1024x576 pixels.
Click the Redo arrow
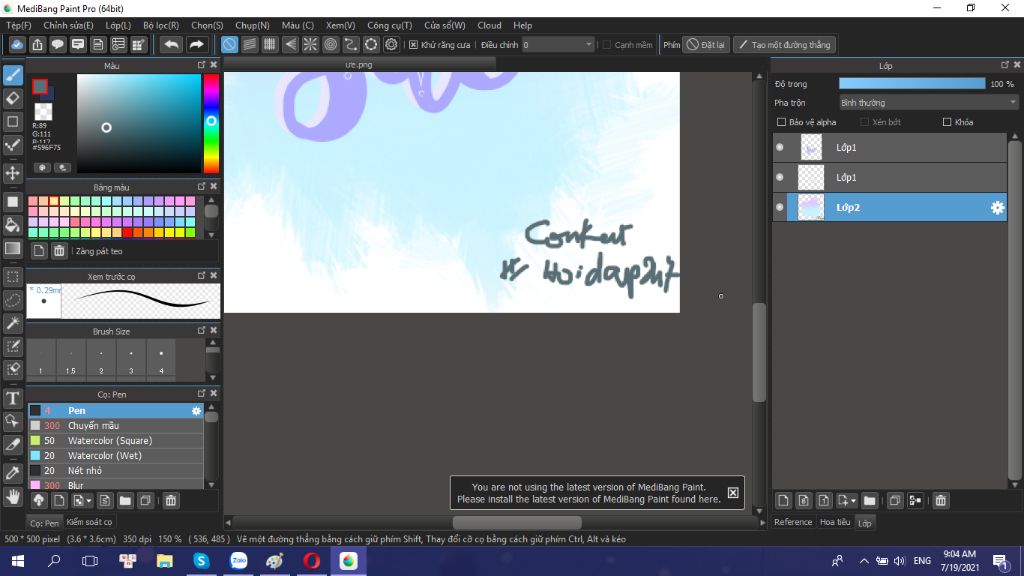click(x=196, y=44)
